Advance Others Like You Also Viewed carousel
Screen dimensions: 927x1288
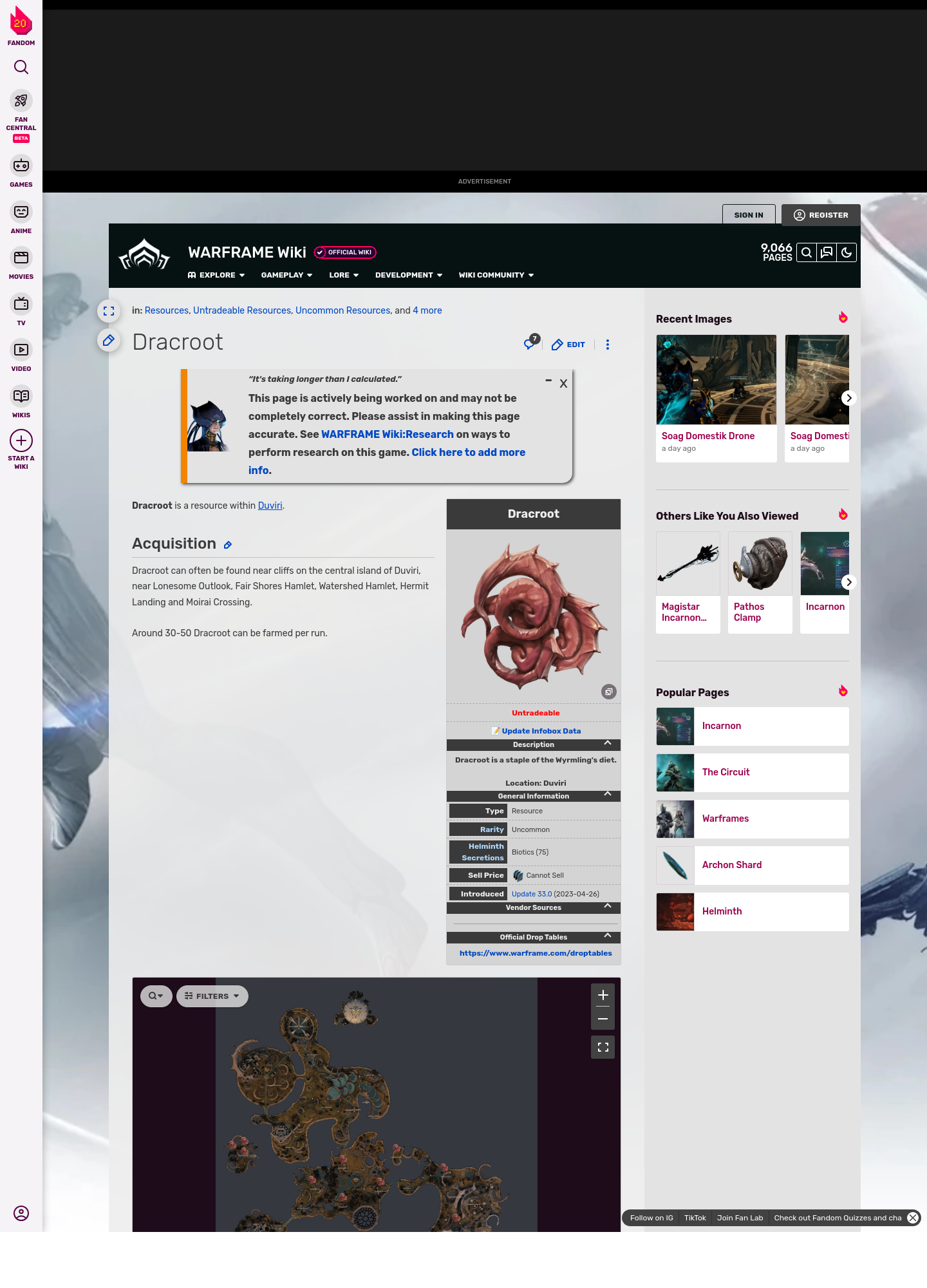coord(849,582)
